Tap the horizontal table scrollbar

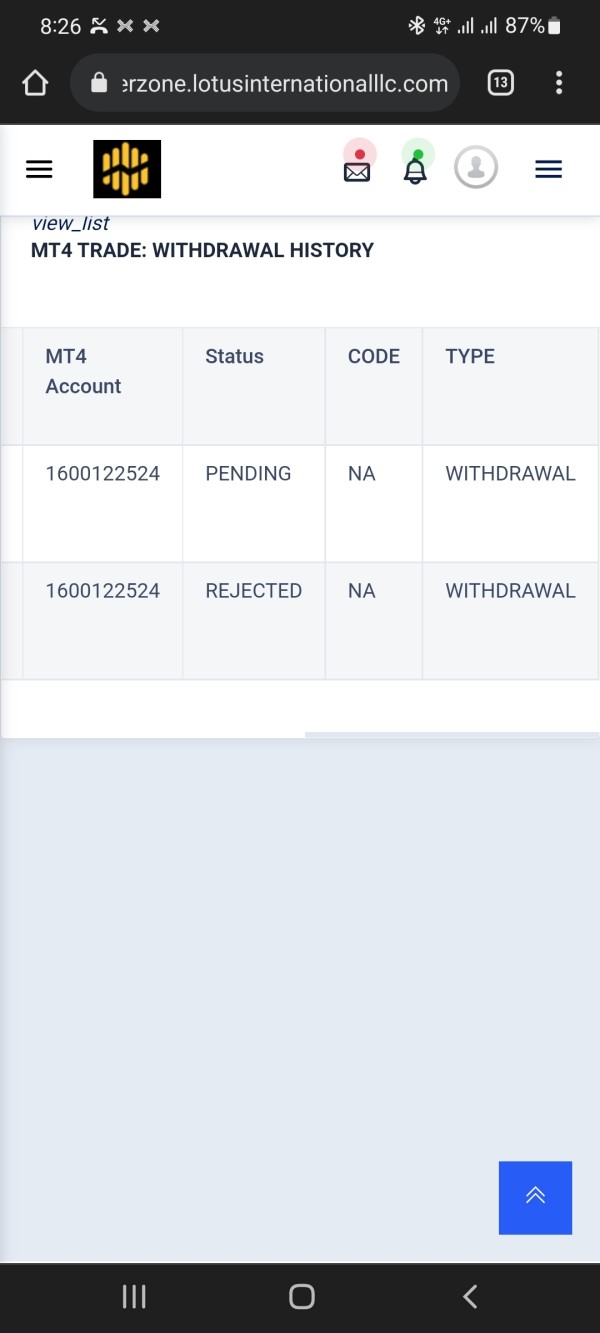[452, 734]
